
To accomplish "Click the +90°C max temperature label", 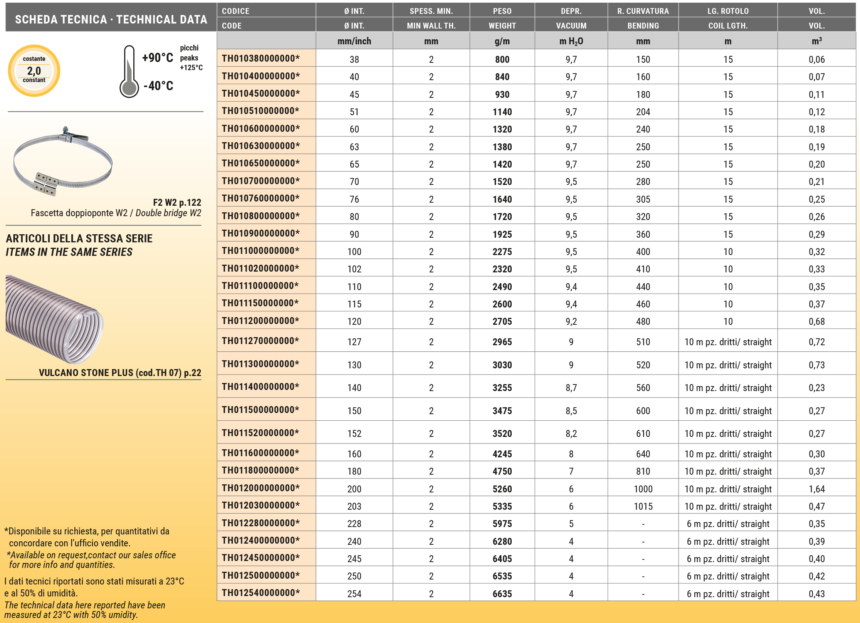I will point(158,58).
